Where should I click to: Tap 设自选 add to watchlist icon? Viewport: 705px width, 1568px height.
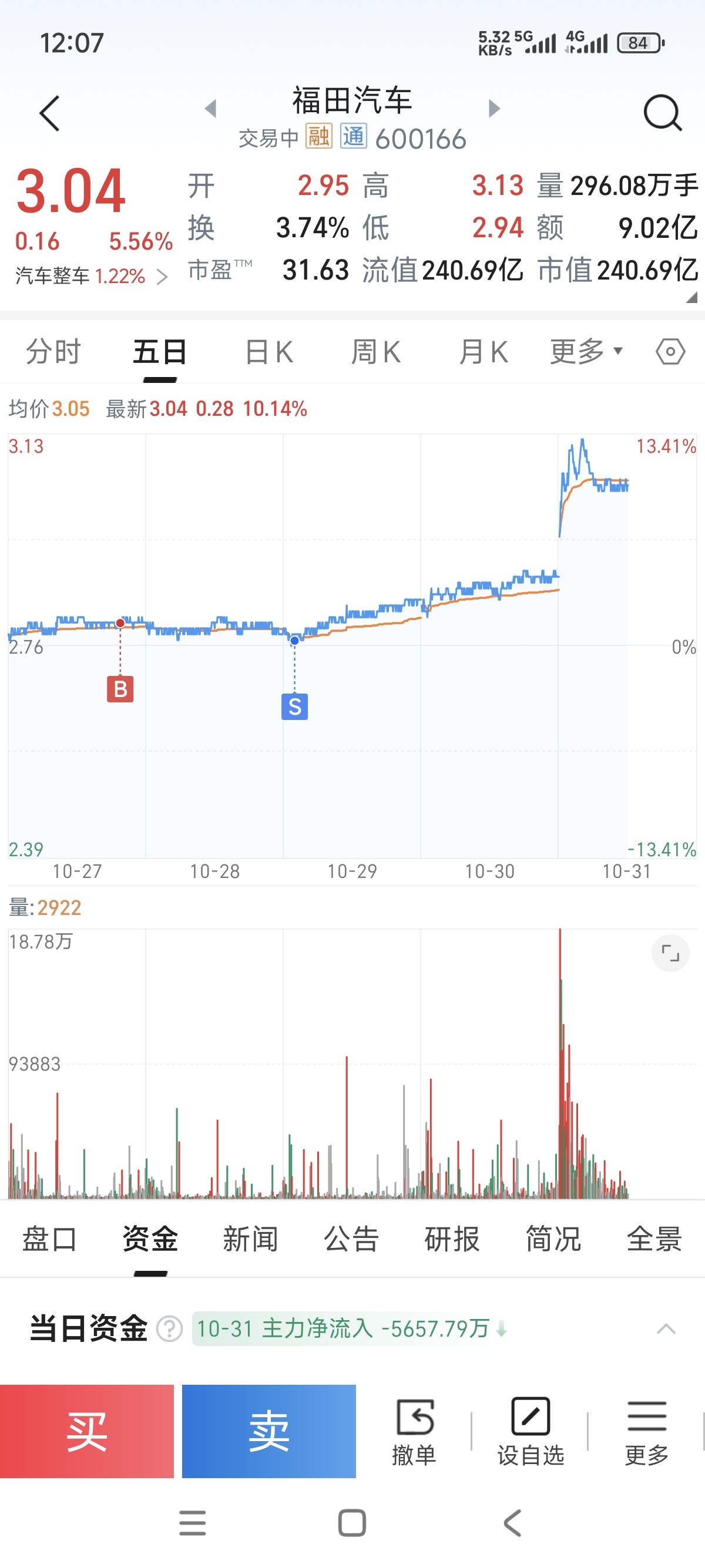[531, 1431]
